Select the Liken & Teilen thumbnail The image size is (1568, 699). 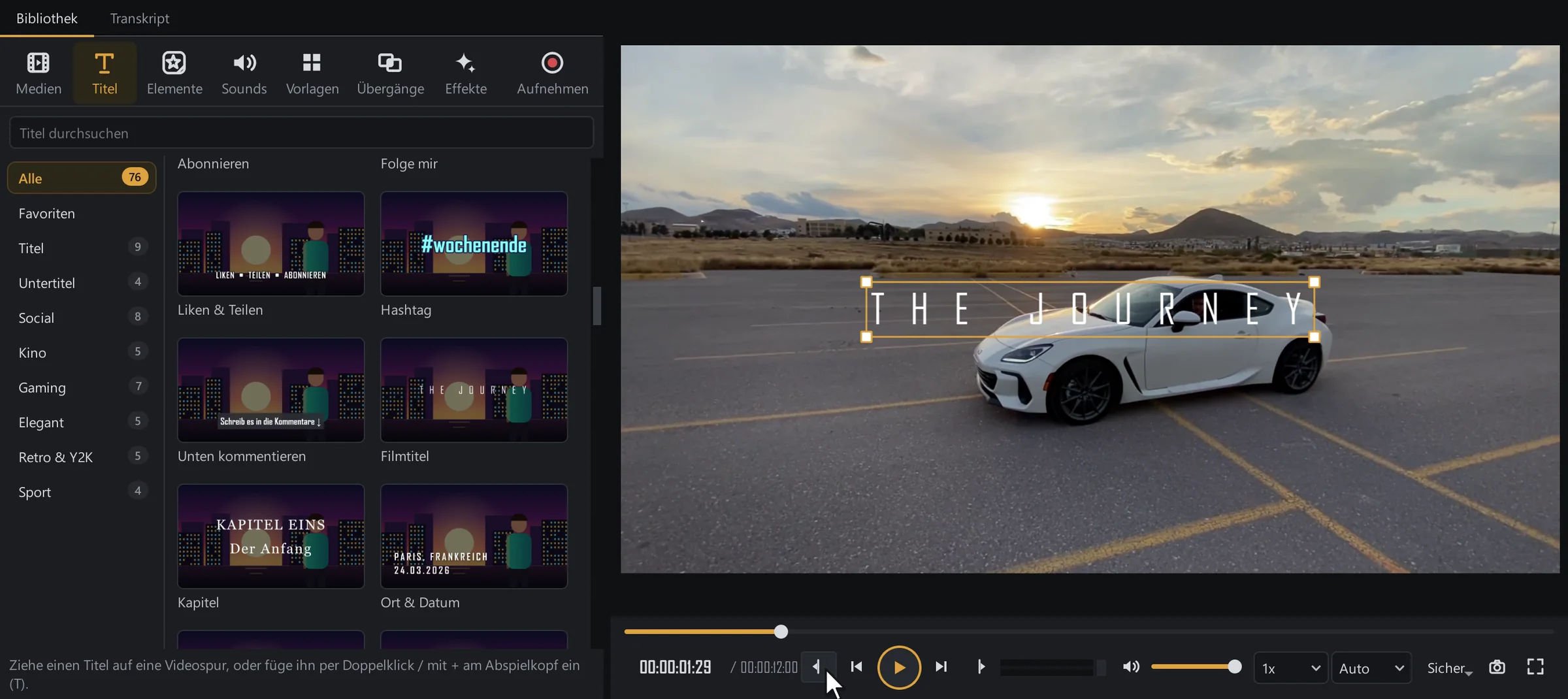270,244
